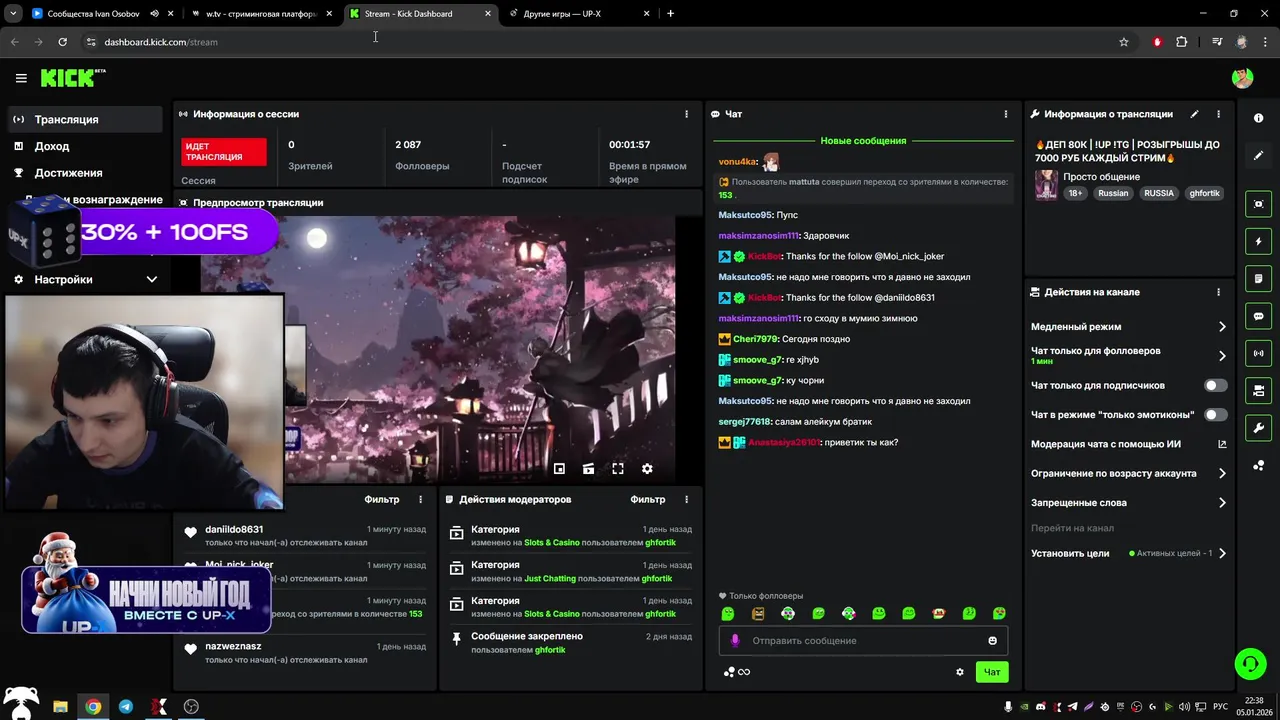The height and width of the screenshot is (720, 1280).
Task: Open File Explorer from the taskbar
Action: click(x=60, y=706)
